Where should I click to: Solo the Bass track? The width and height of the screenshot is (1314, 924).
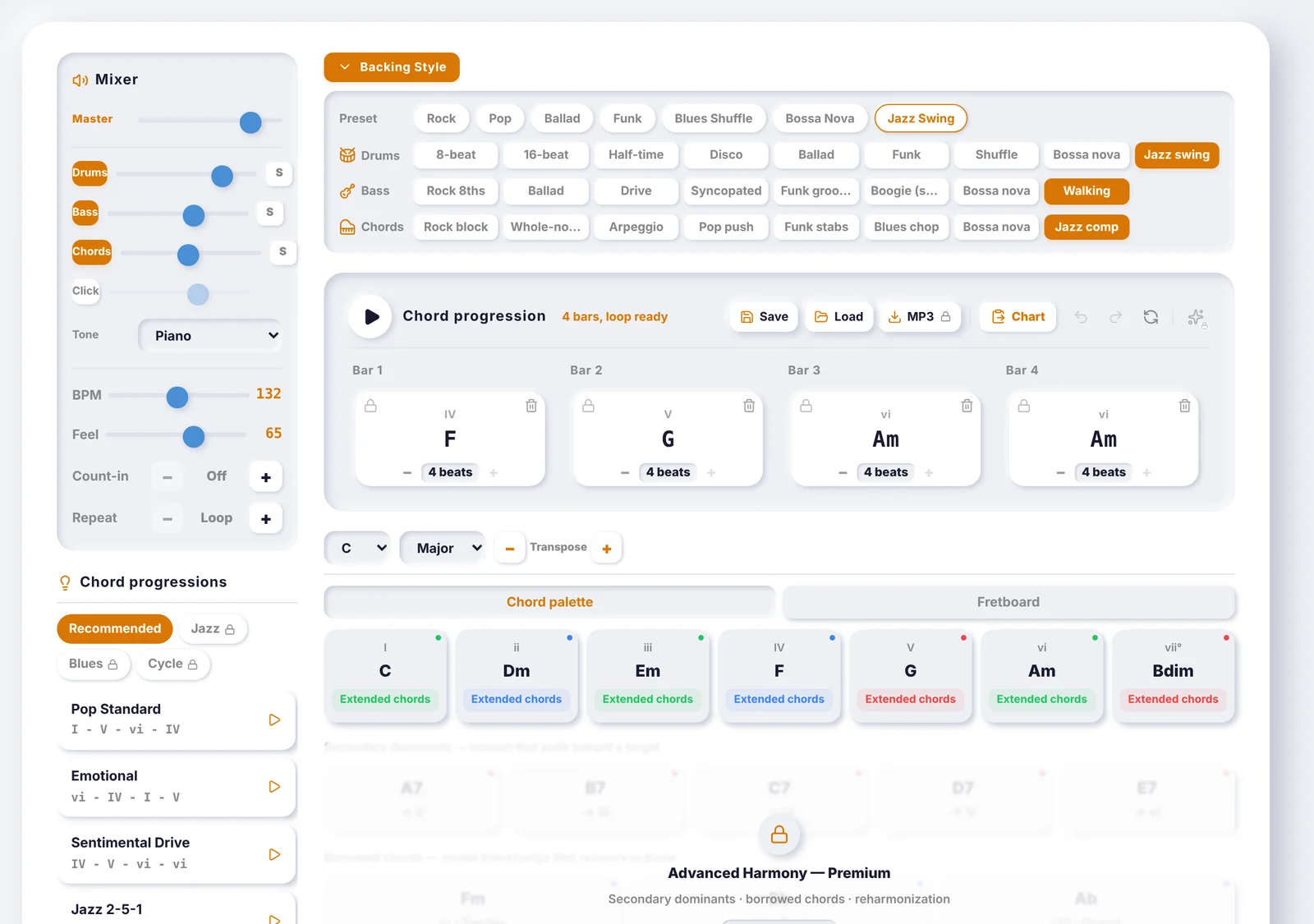click(x=269, y=212)
